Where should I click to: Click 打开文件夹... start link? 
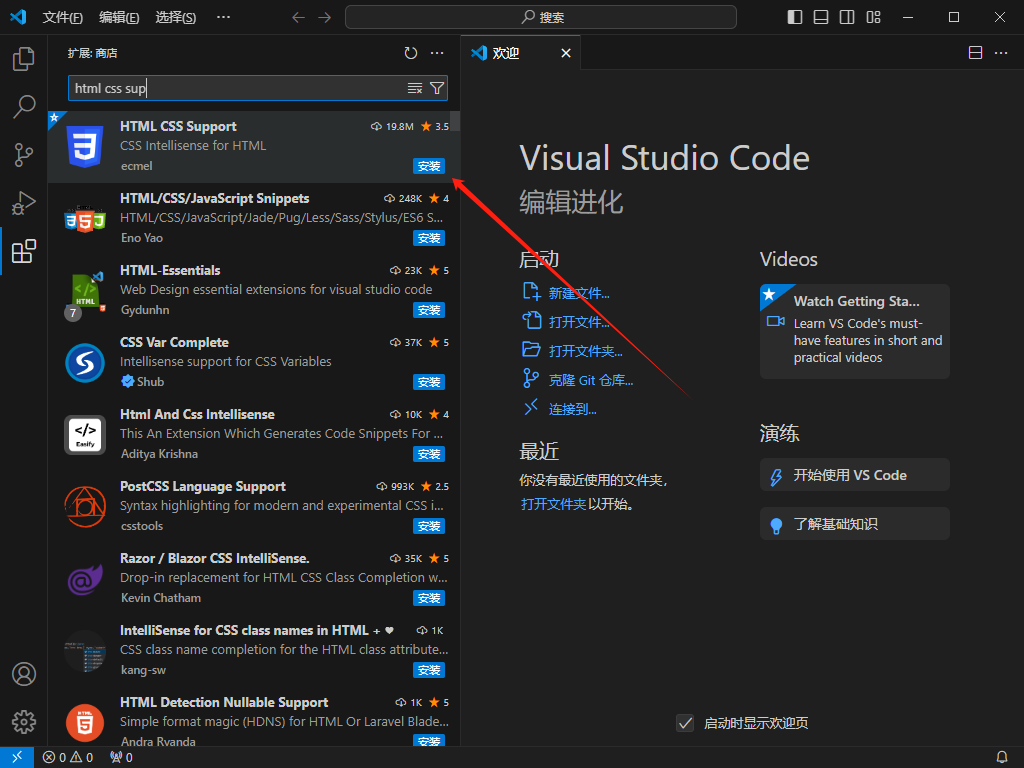pyautogui.click(x=585, y=351)
